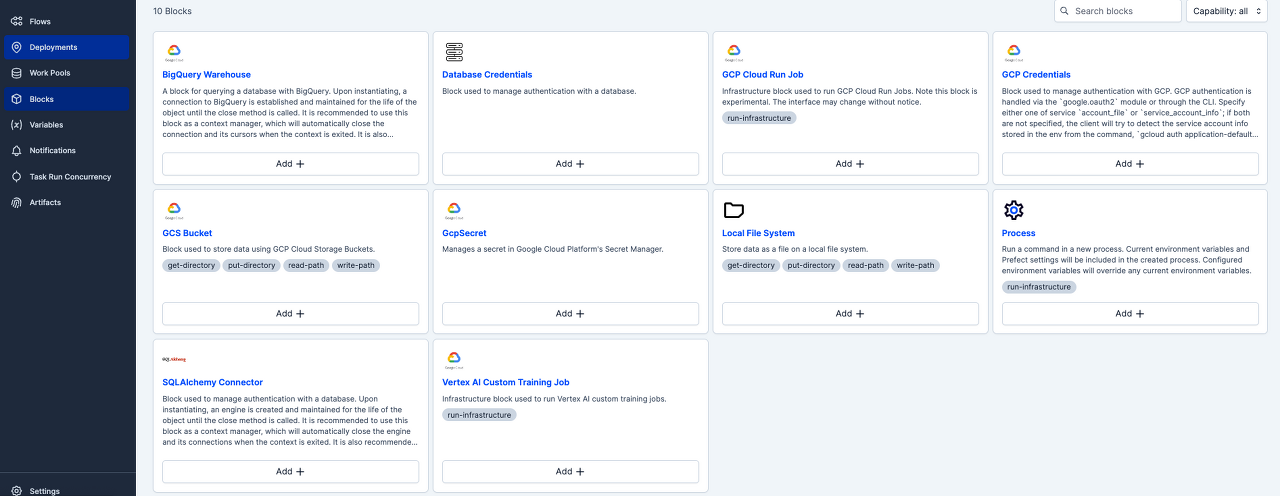Click the GCP Credentials cloud logo
Image resolution: width=1280 pixels, height=496 pixels.
(x=1013, y=52)
